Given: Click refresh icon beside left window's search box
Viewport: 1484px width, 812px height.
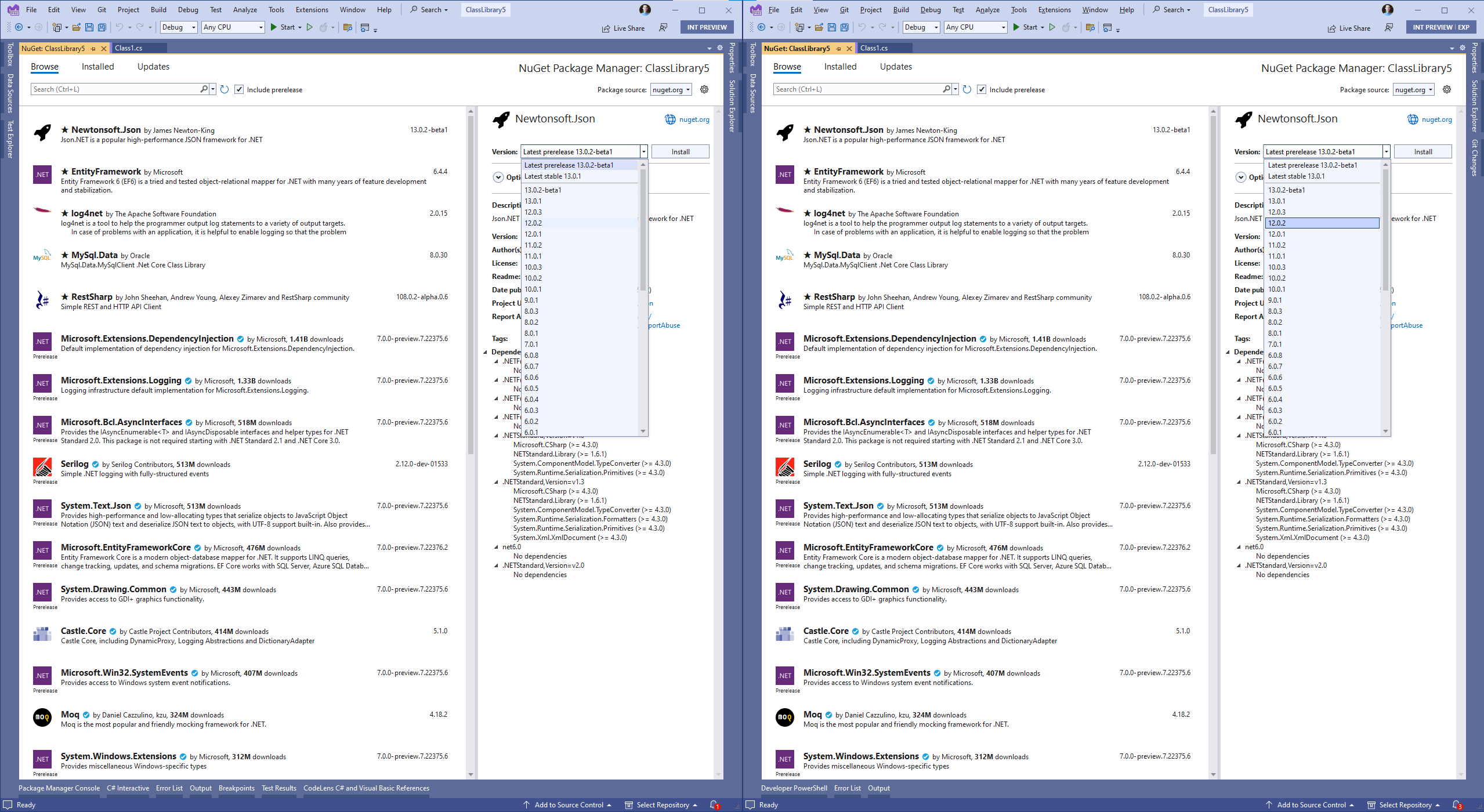Looking at the screenshot, I should pos(225,89).
